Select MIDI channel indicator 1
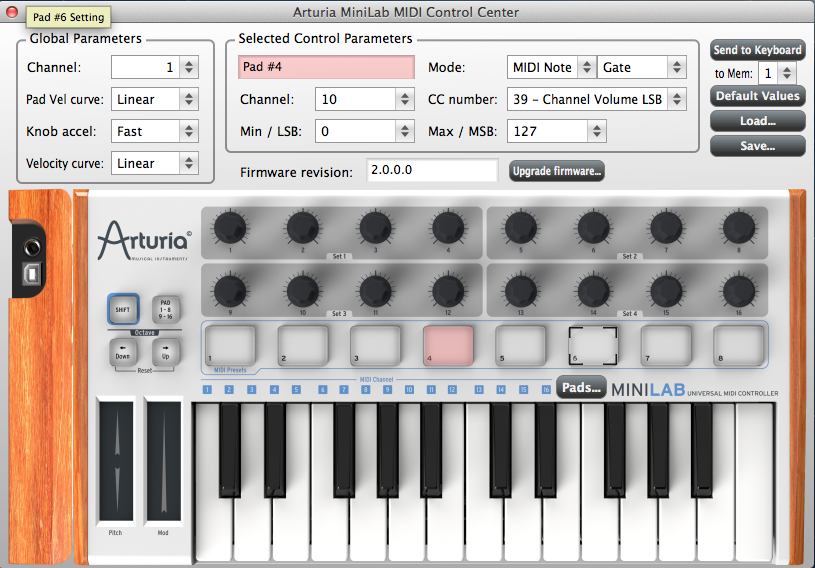 coord(207,389)
